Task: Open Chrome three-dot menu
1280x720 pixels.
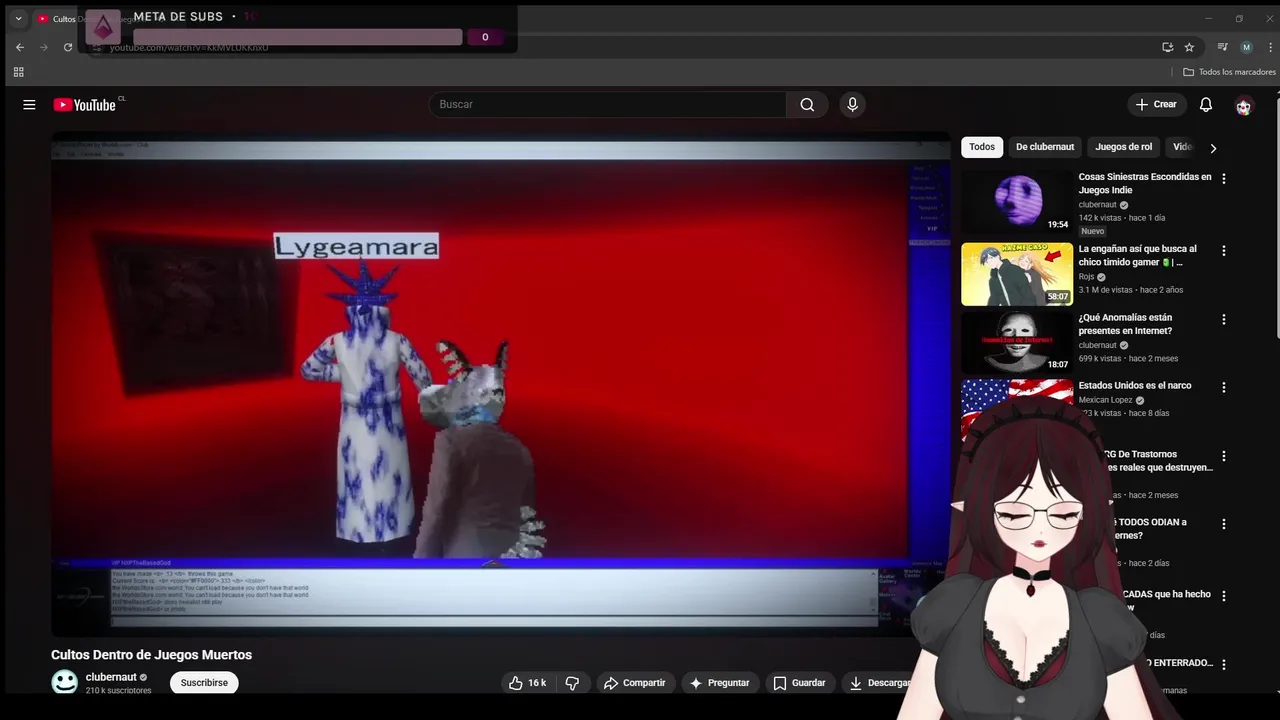Action: click(1269, 47)
